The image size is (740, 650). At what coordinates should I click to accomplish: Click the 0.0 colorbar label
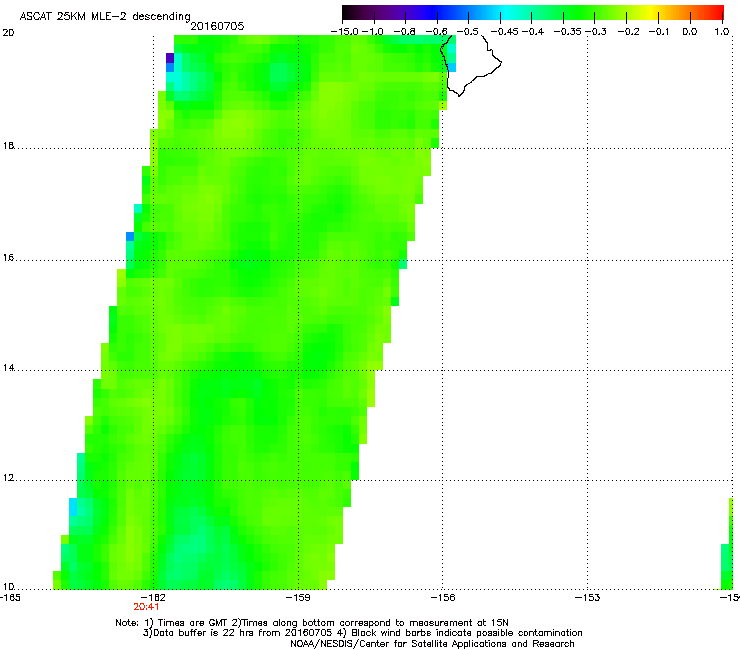(690, 32)
